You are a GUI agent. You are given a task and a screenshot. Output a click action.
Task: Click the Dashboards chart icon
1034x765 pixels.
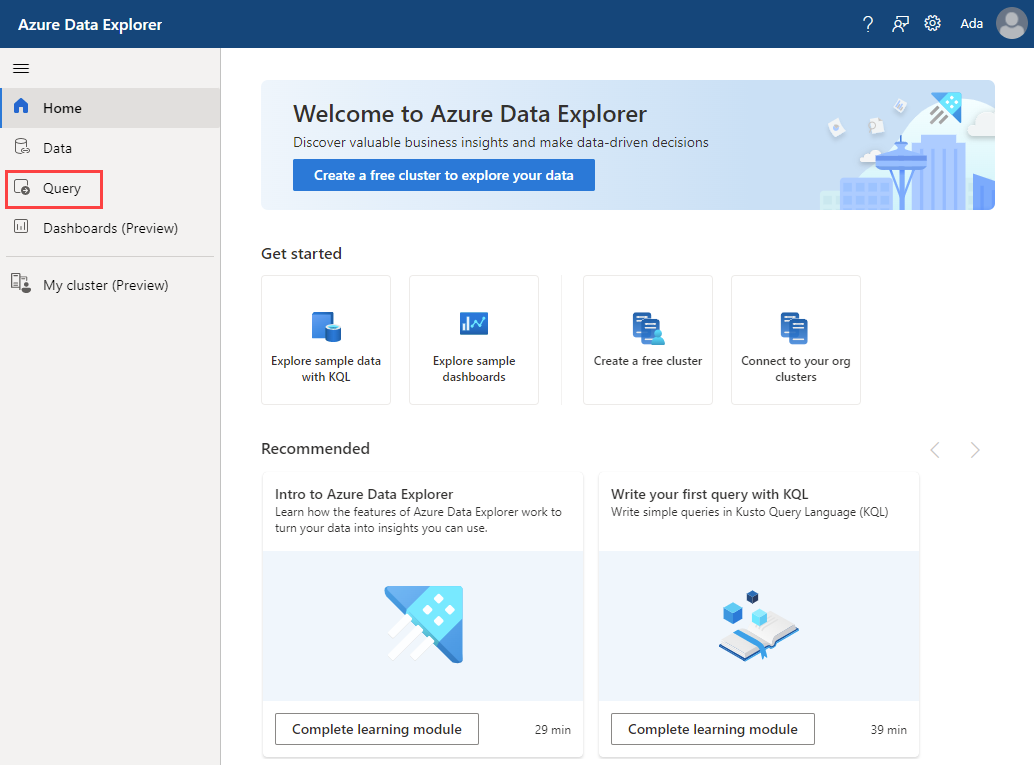pyautogui.click(x=21, y=227)
